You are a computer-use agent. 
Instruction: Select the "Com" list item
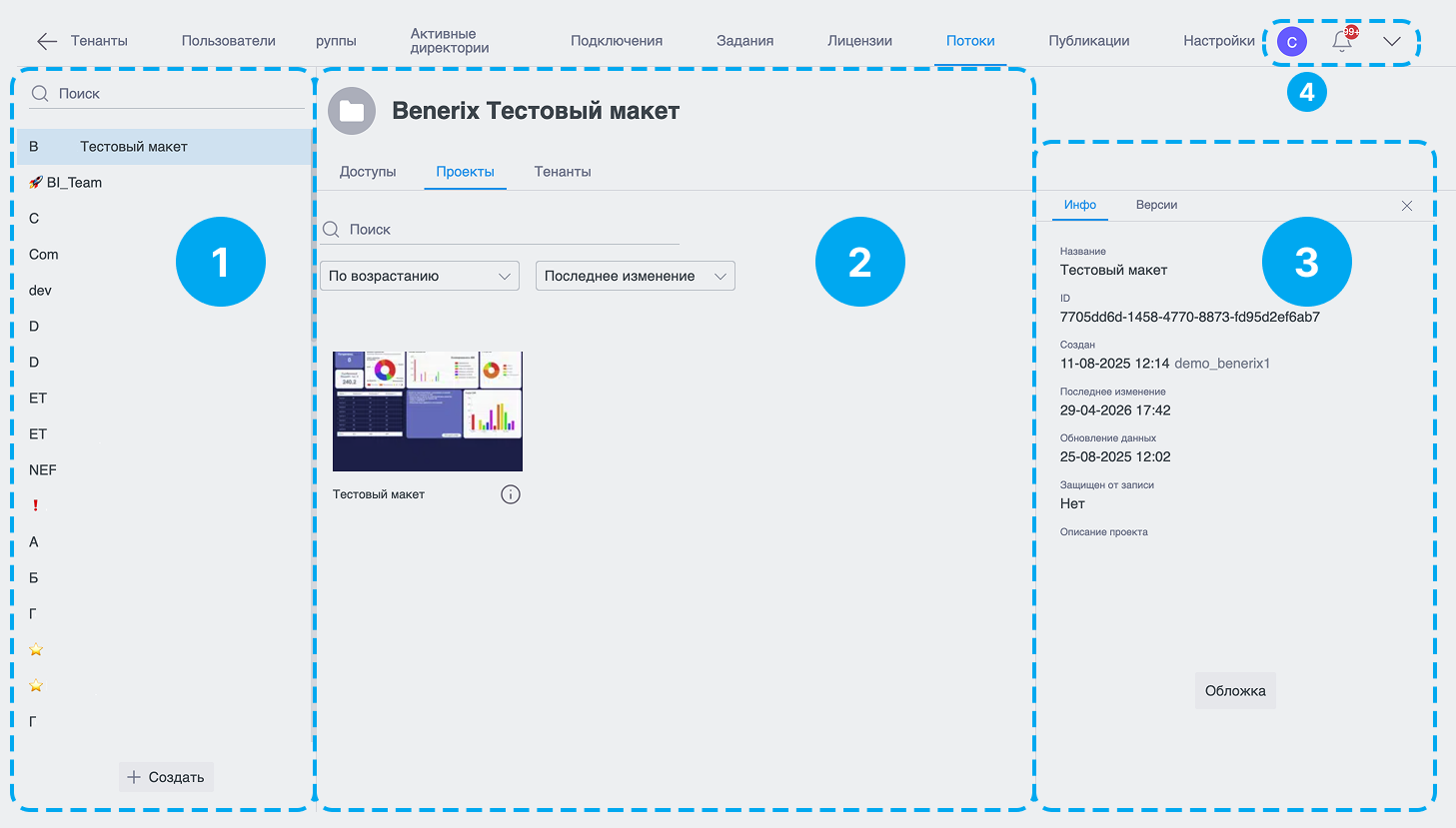(x=165, y=255)
